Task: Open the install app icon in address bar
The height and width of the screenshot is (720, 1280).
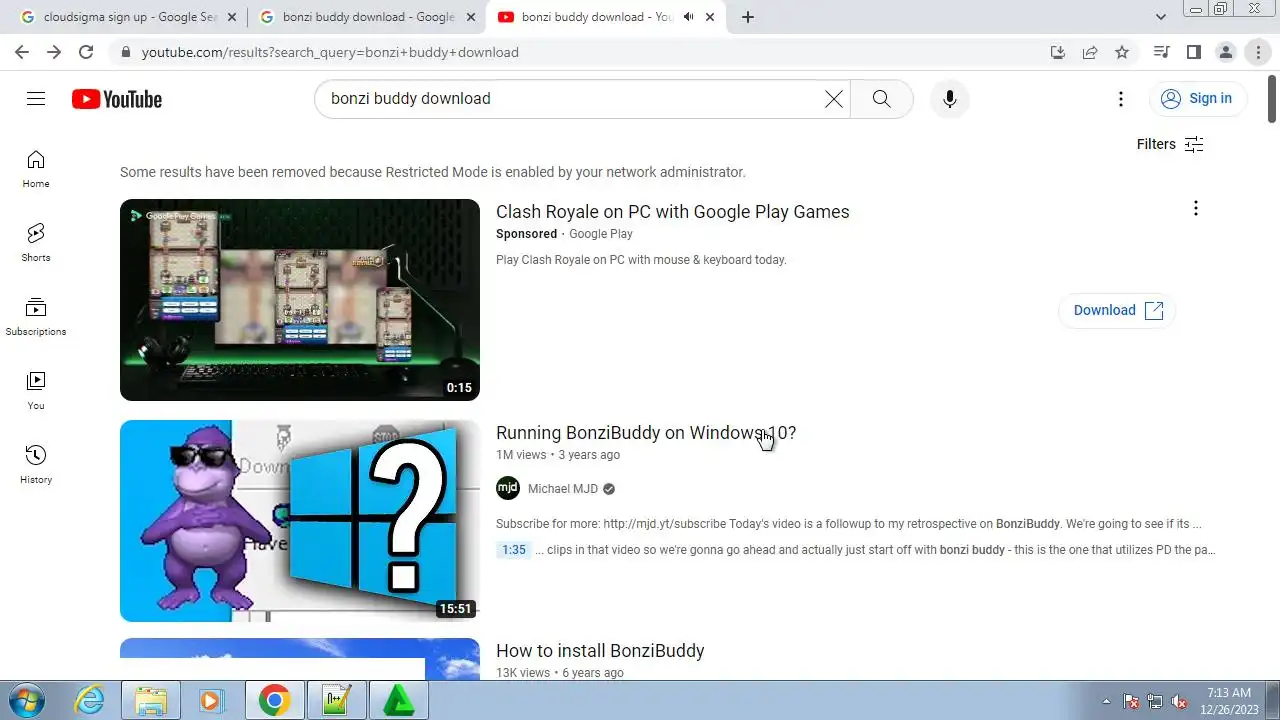Action: point(1058,52)
